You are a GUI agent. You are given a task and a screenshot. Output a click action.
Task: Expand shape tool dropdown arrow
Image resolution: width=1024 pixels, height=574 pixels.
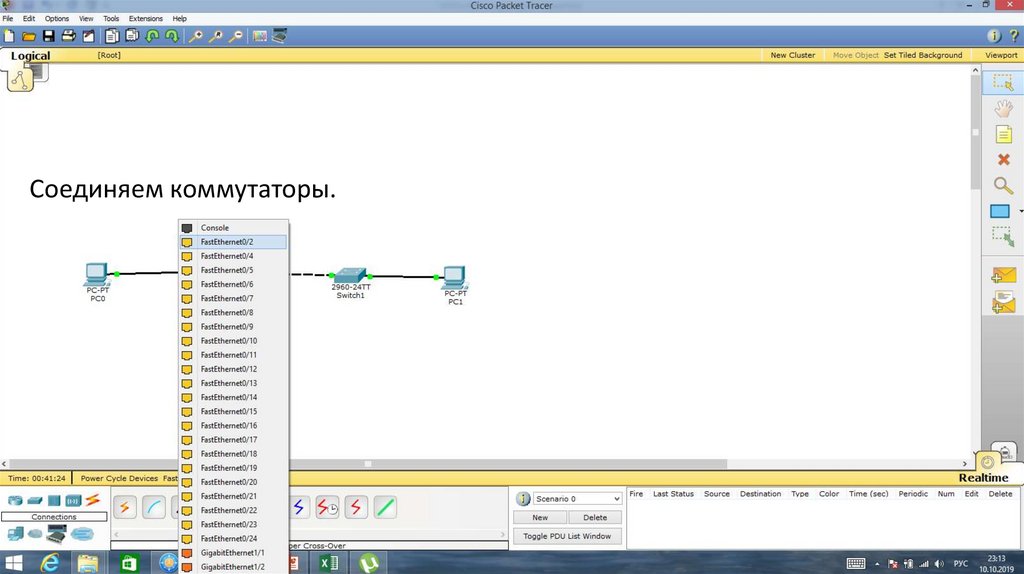coord(1020,211)
